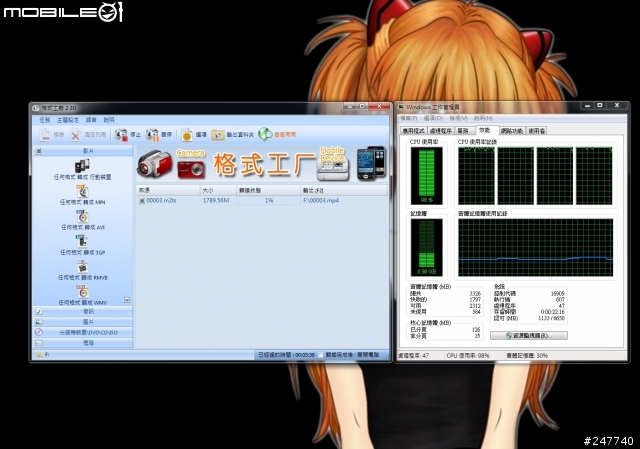Open the 說明 menu in Format Factory
The image size is (640, 449).
109,120
